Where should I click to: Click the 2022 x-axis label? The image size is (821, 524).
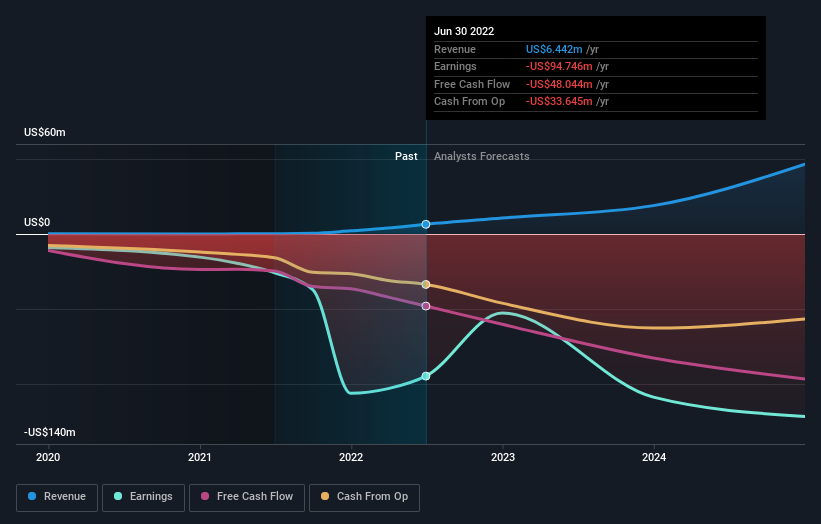[351, 457]
